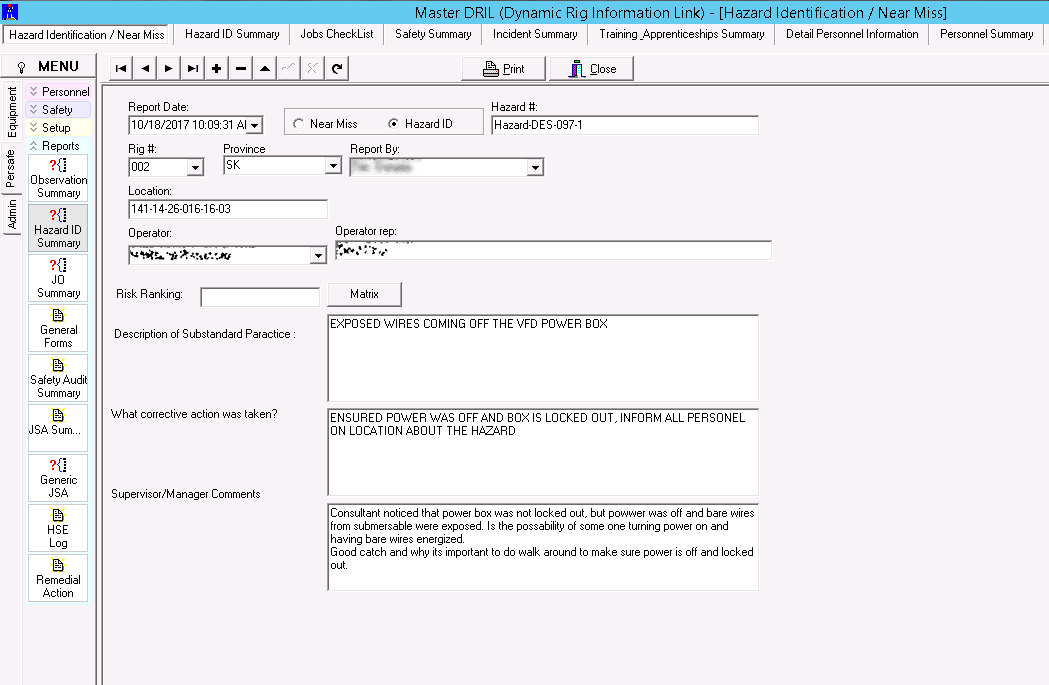Switch to Training_Apprenticeships Summary tab

click(681, 34)
